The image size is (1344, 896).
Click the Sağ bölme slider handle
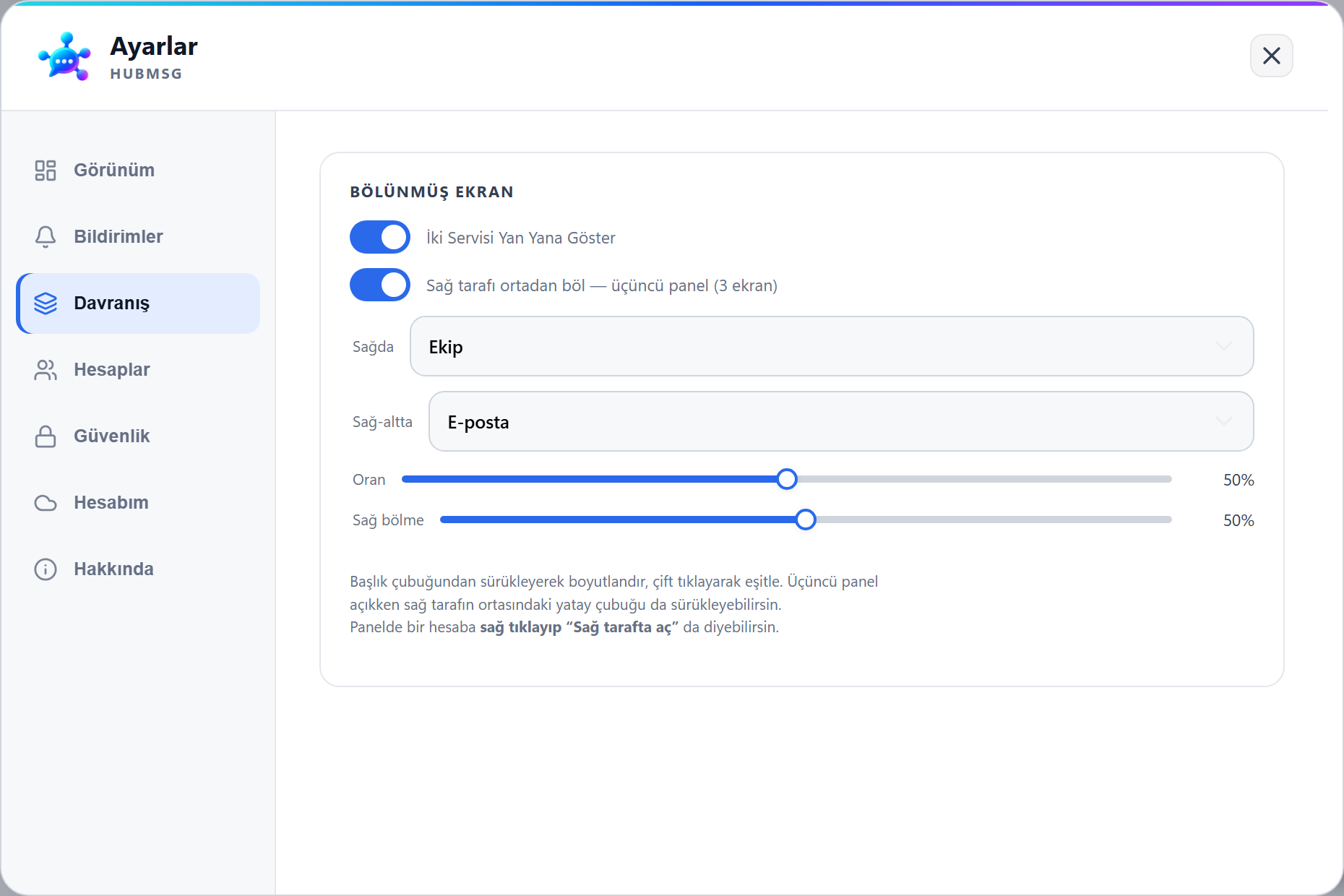(x=806, y=520)
